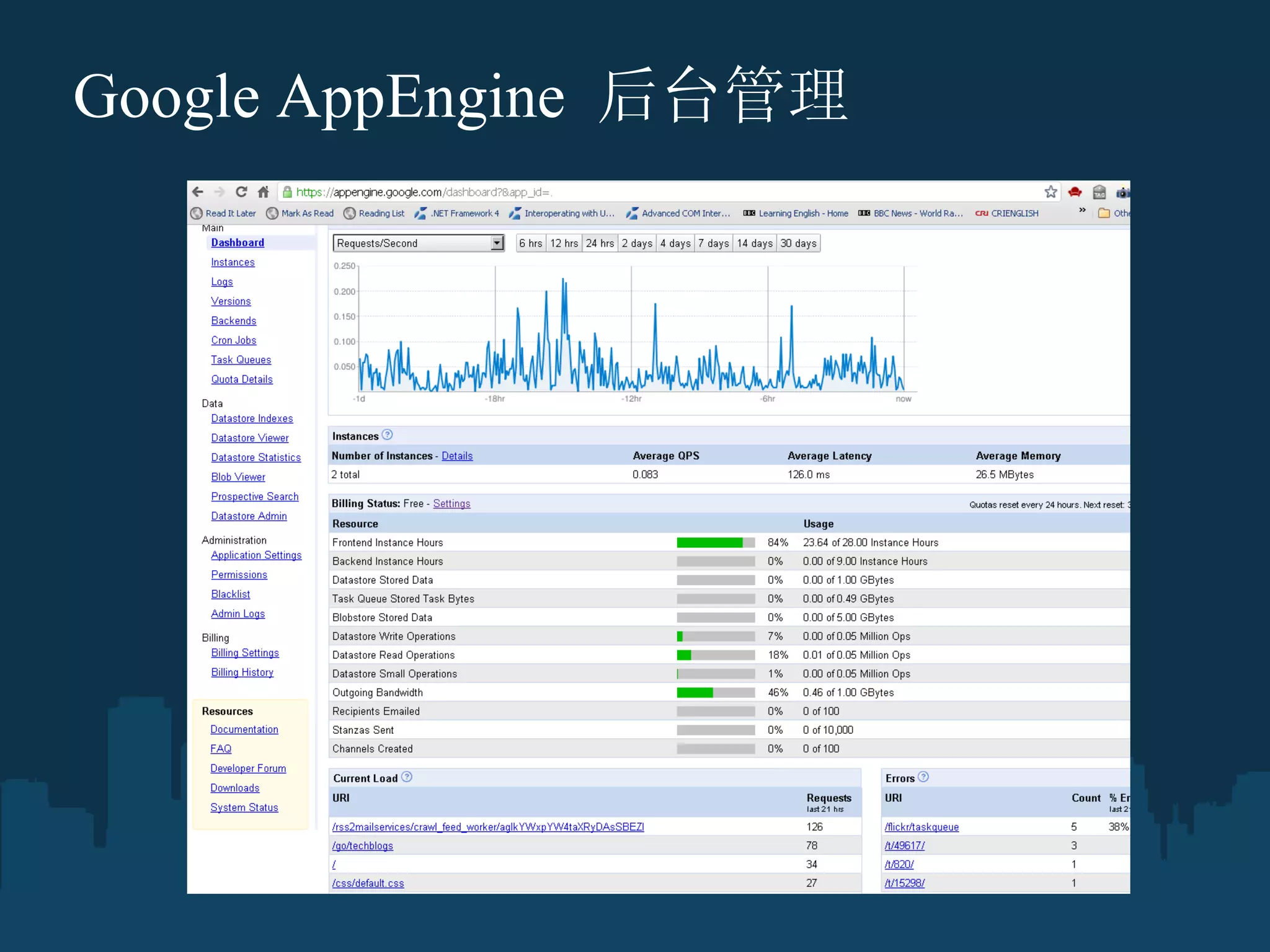Reload the page with refresh icon
The height and width of the screenshot is (952, 1270).
point(241,192)
